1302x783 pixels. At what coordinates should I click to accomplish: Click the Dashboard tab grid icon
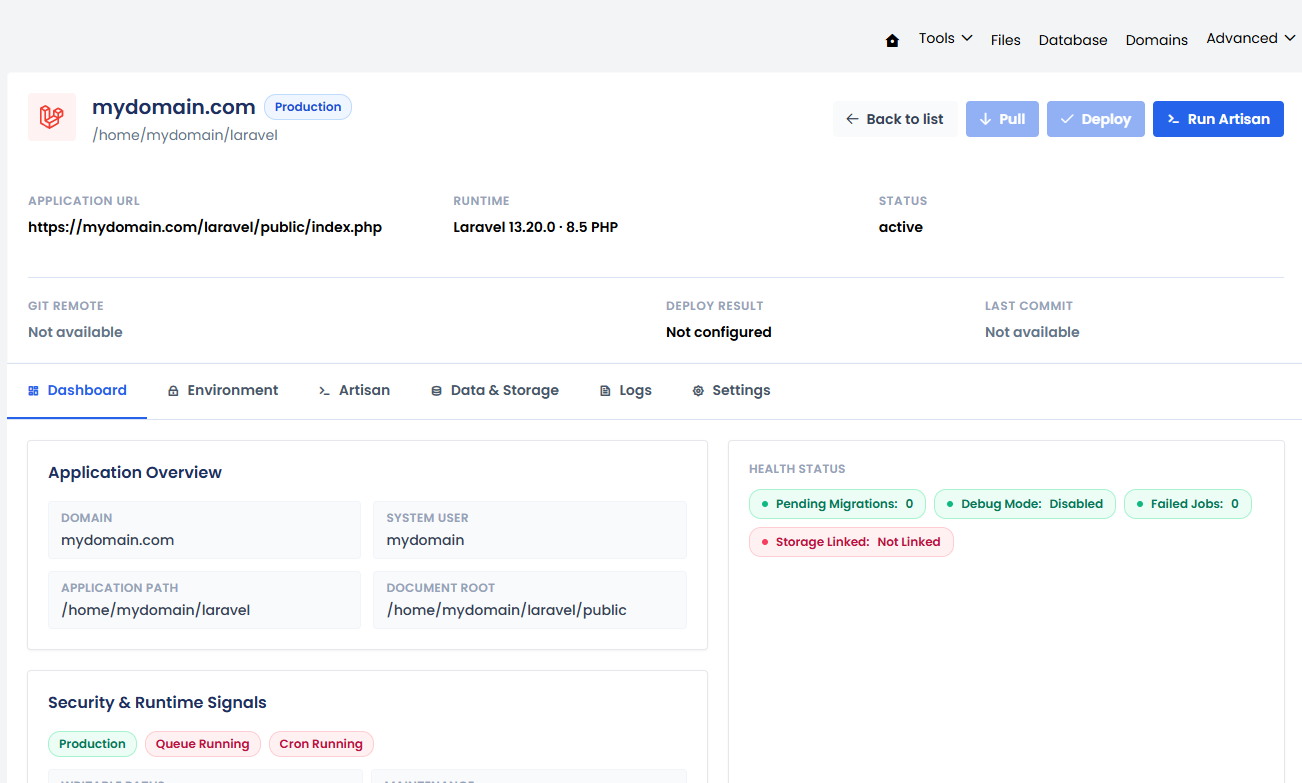point(33,391)
